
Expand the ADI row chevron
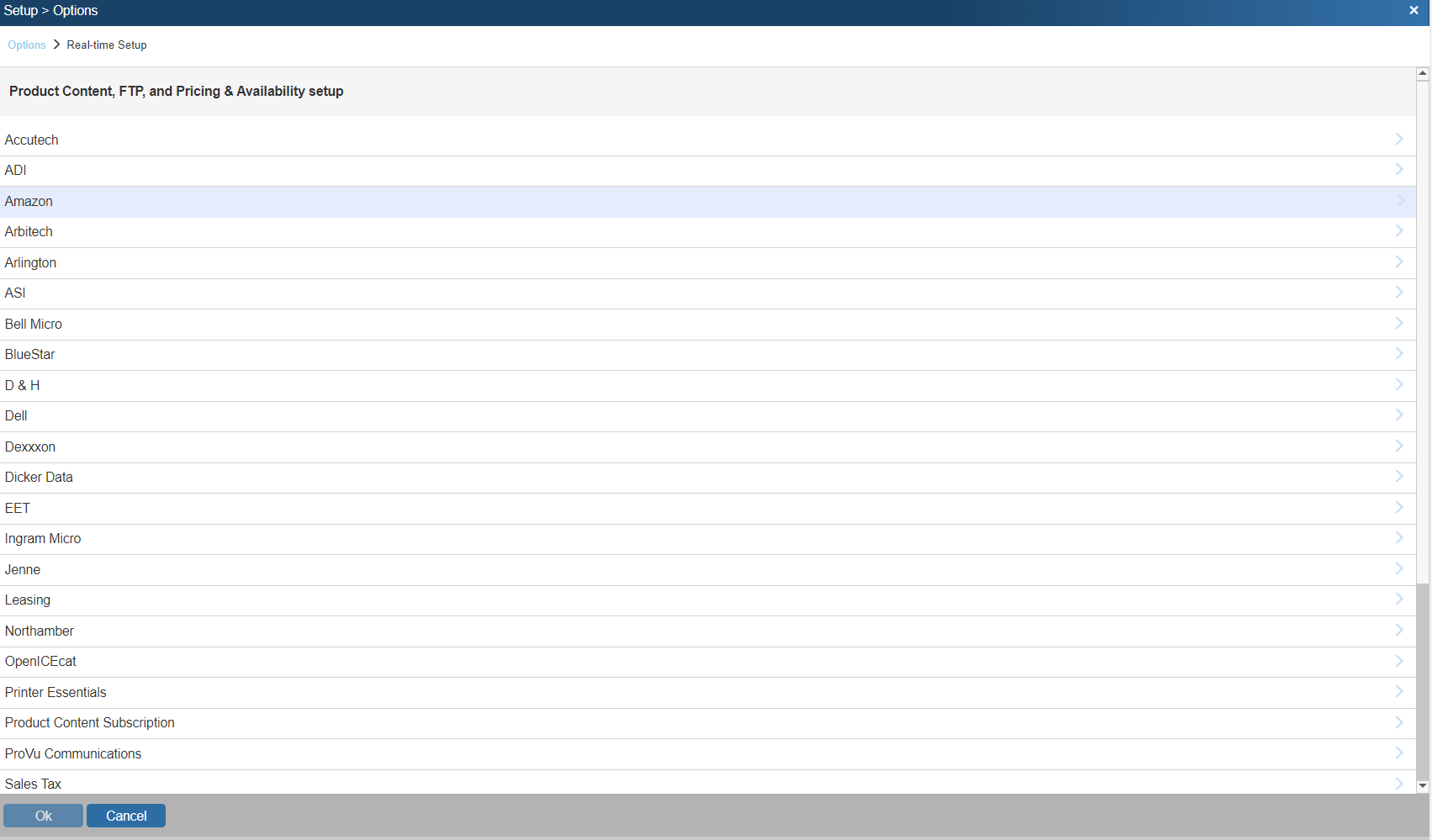[x=1399, y=170]
